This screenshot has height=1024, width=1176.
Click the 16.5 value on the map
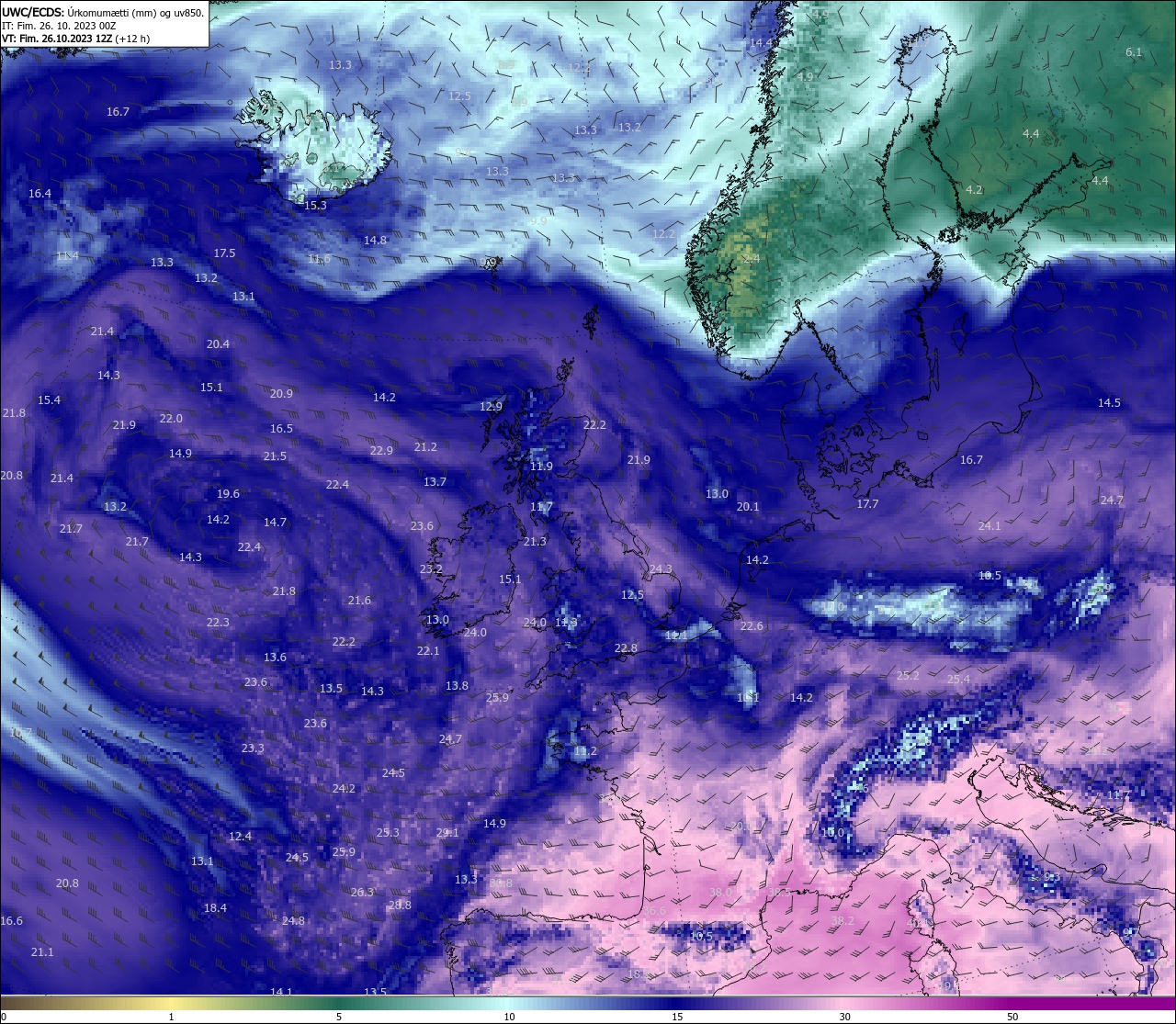[281, 429]
